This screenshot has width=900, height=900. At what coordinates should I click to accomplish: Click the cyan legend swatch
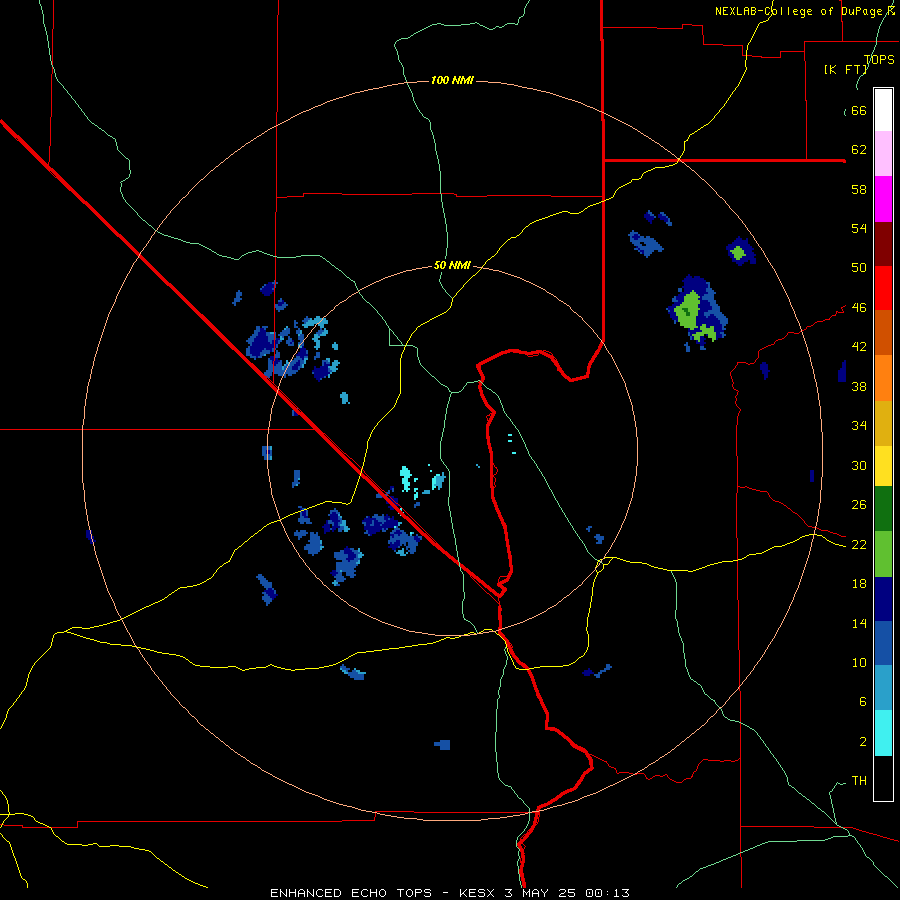point(883,733)
